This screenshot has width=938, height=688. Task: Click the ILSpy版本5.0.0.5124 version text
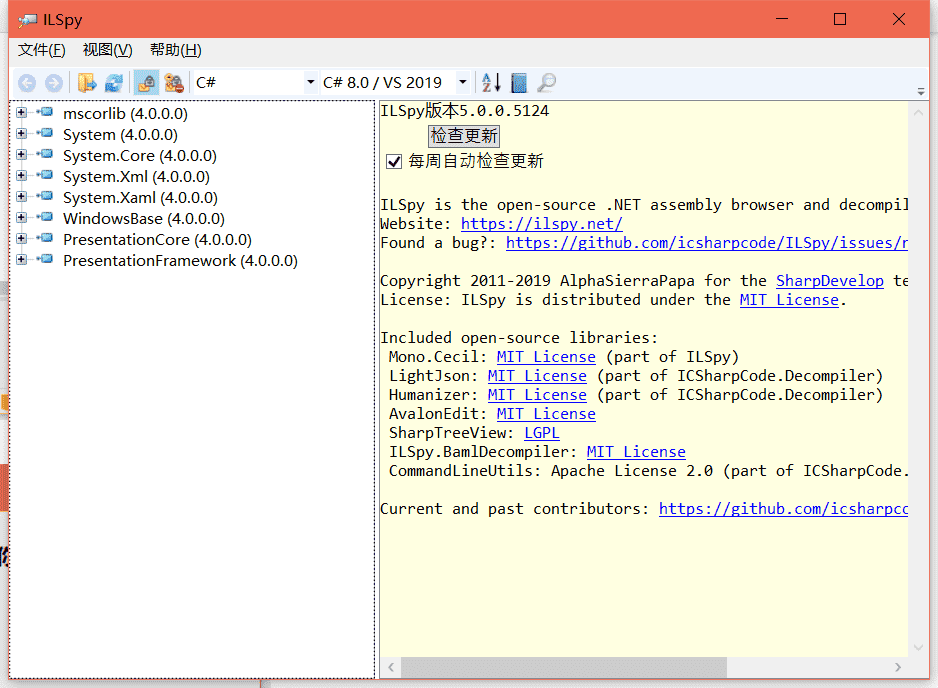[x=465, y=111]
